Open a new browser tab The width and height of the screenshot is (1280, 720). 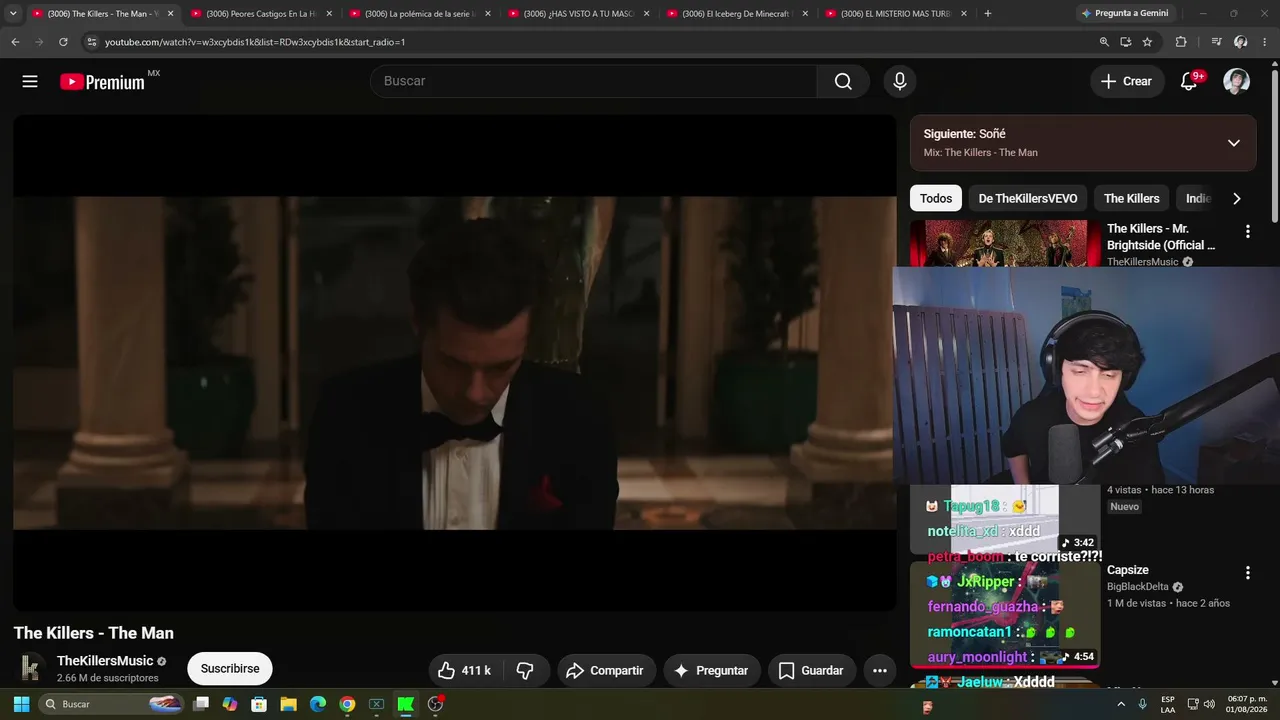[x=988, y=14]
